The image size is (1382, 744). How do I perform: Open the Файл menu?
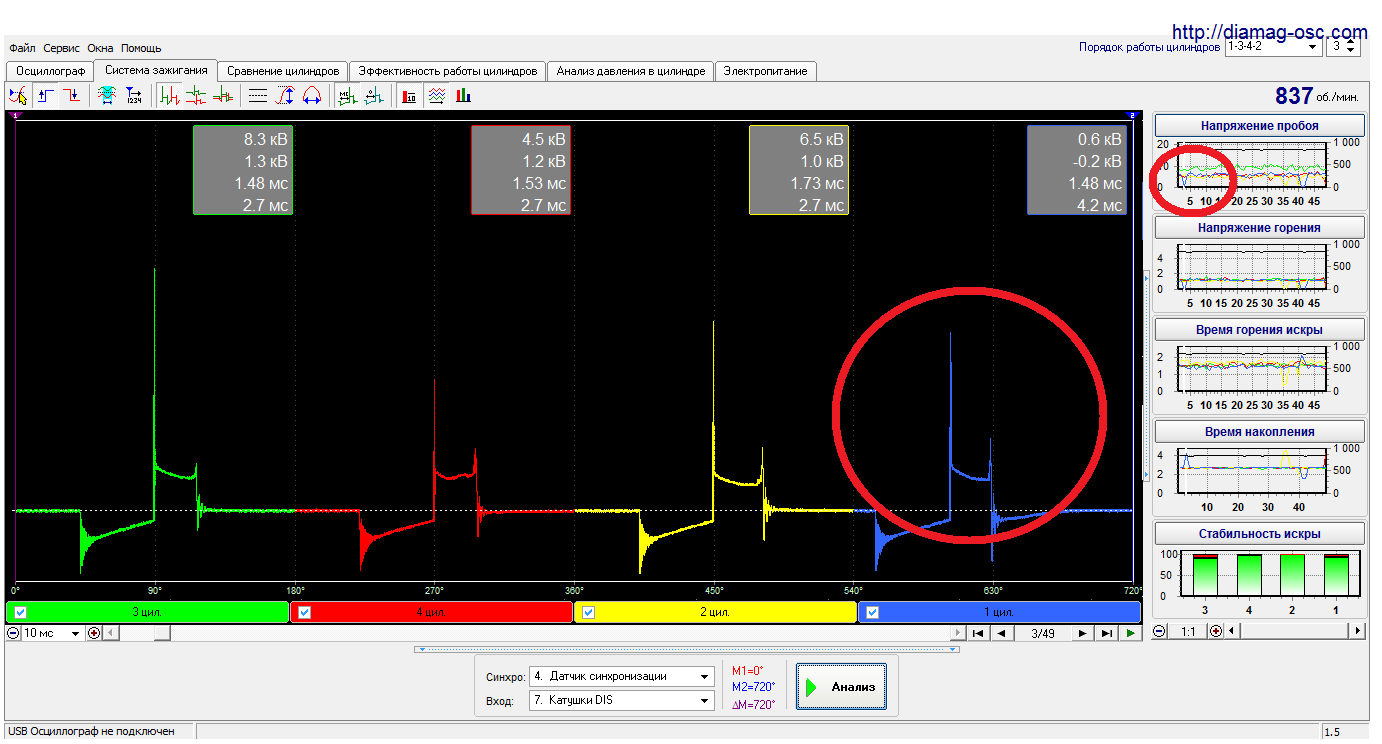tap(22, 48)
